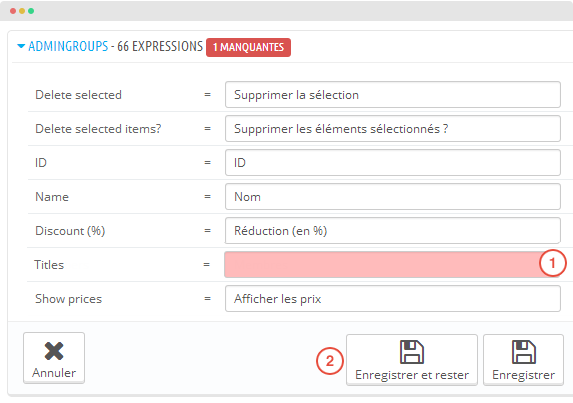
Task: Click the circled number 1 marker
Action: [x=553, y=263]
